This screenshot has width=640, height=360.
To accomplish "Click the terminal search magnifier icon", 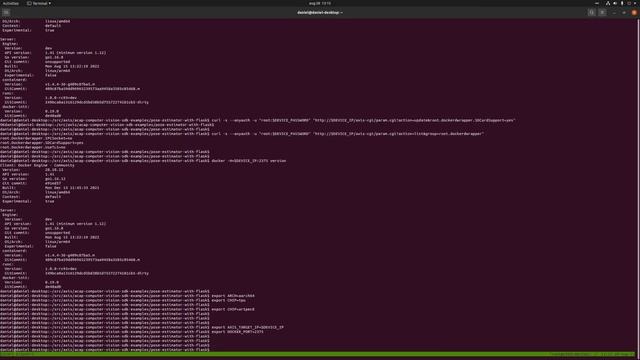I will pyautogui.click(x=591, y=13).
